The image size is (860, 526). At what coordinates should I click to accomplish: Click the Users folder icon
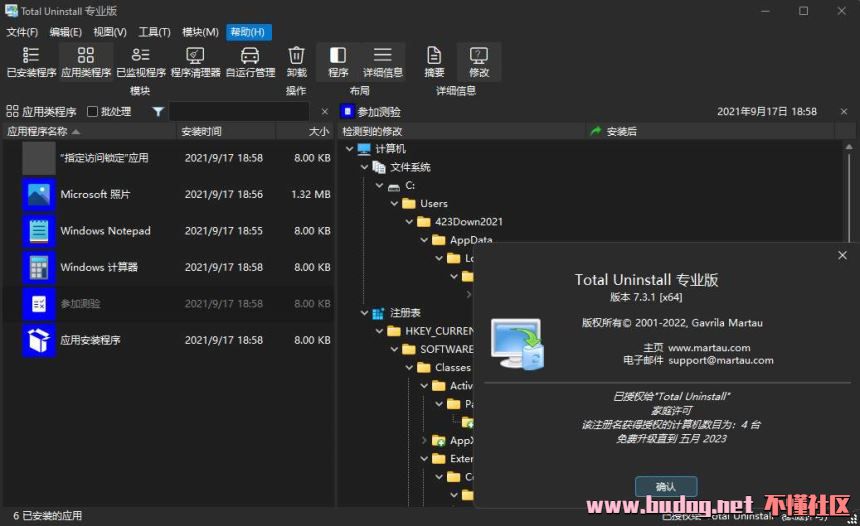[409, 203]
